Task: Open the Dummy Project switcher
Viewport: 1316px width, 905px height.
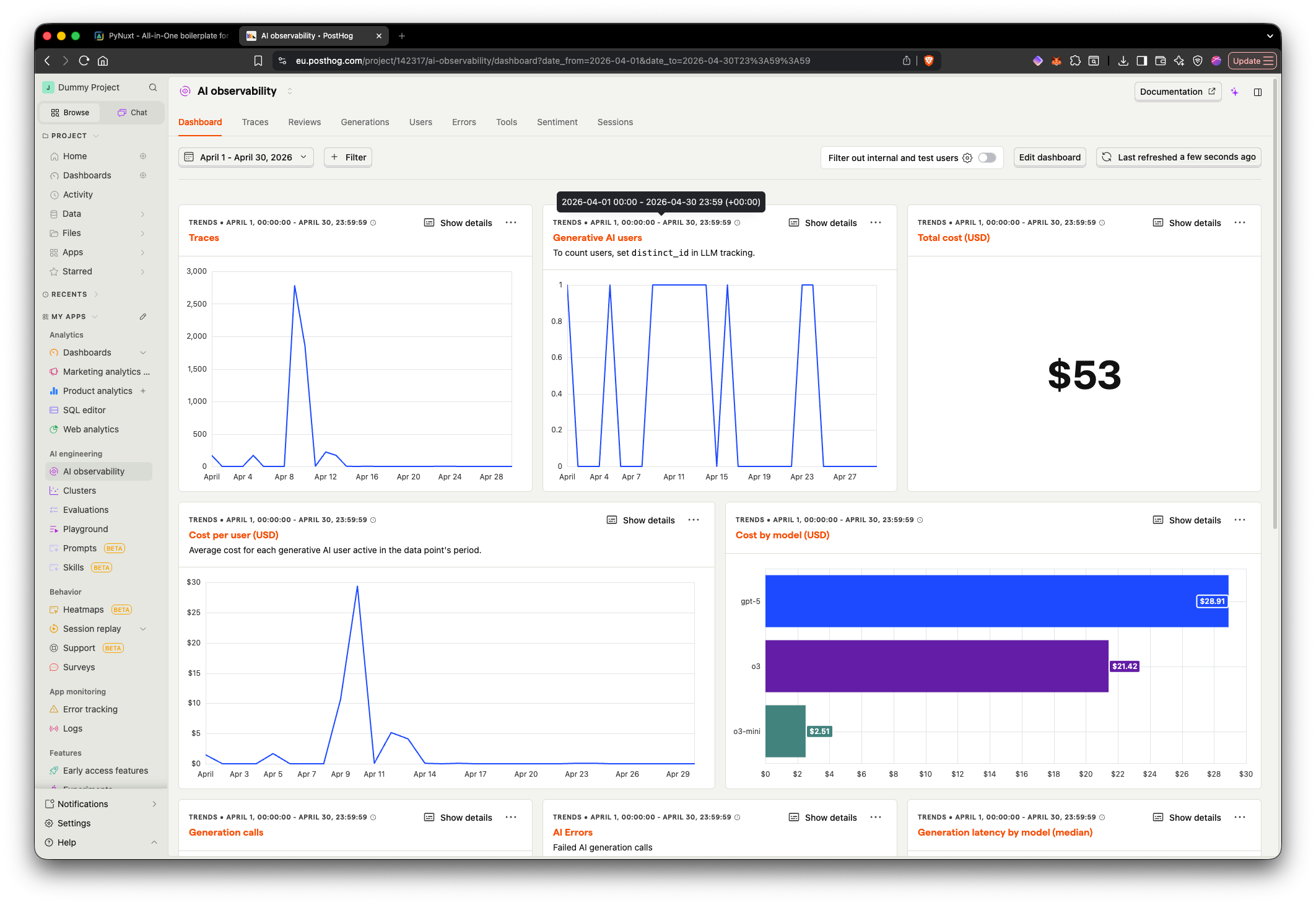Action: [x=82, y=87]
